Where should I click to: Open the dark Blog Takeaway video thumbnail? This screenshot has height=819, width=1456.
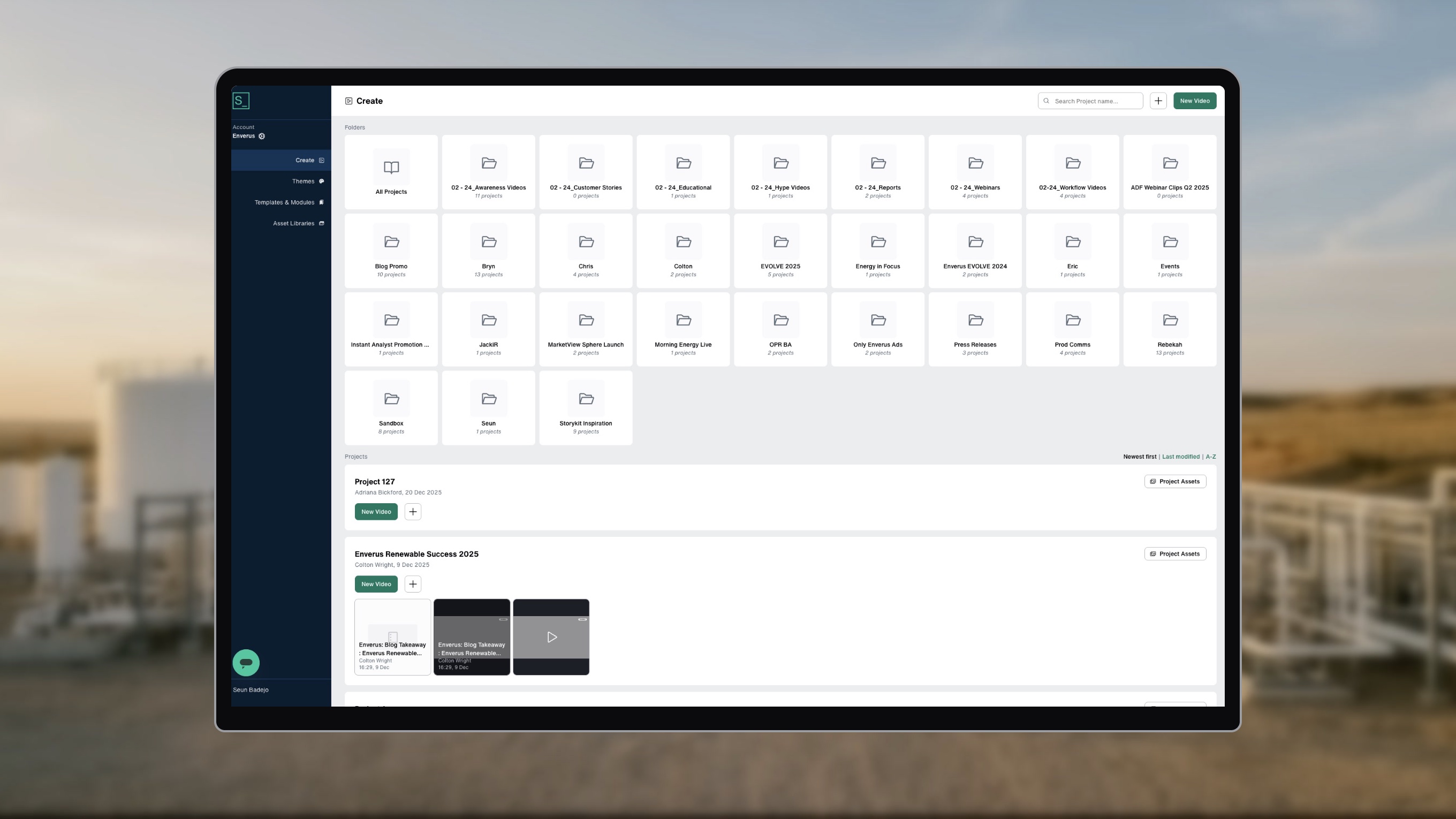tap(472, 637)
